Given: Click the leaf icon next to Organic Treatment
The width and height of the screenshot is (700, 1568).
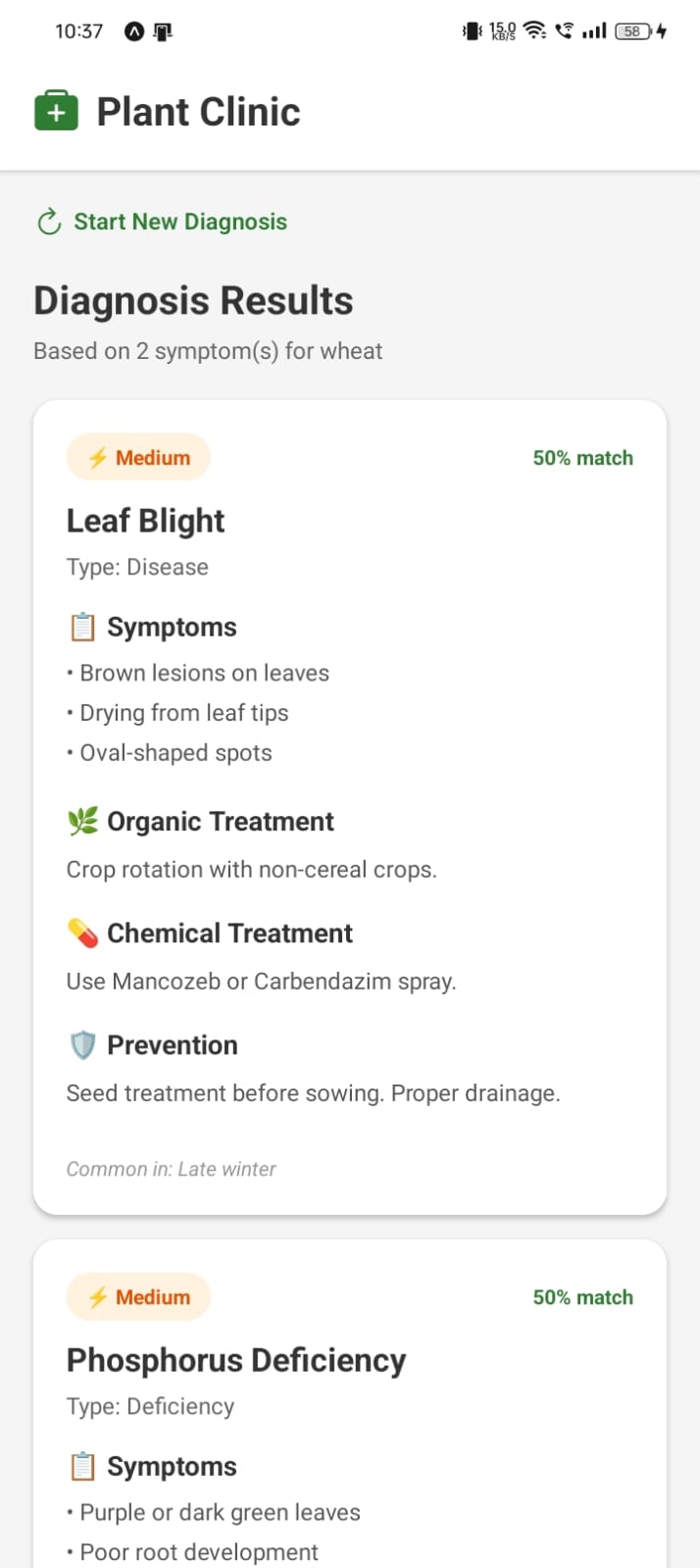Looking at the screenshot, I should [x=82, y=820].
